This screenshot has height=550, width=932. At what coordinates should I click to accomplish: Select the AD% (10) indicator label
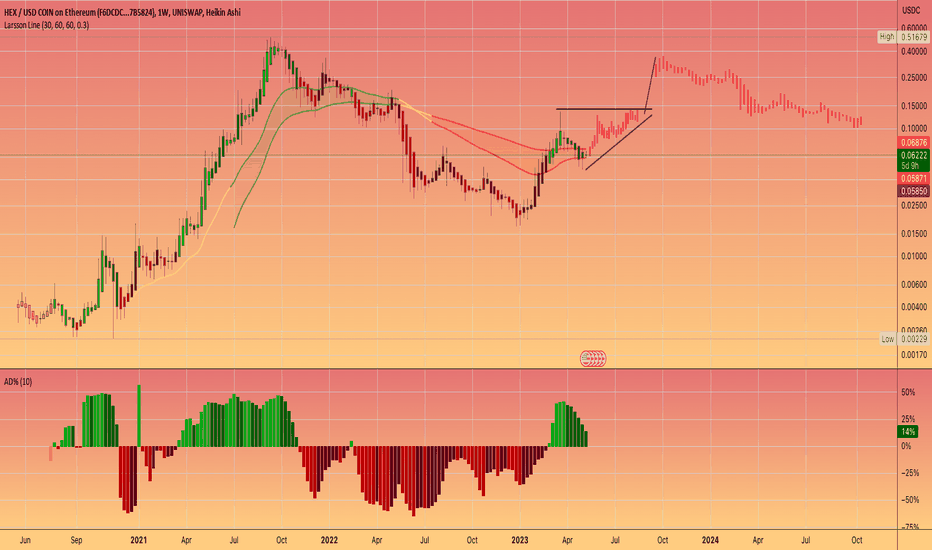18,382
